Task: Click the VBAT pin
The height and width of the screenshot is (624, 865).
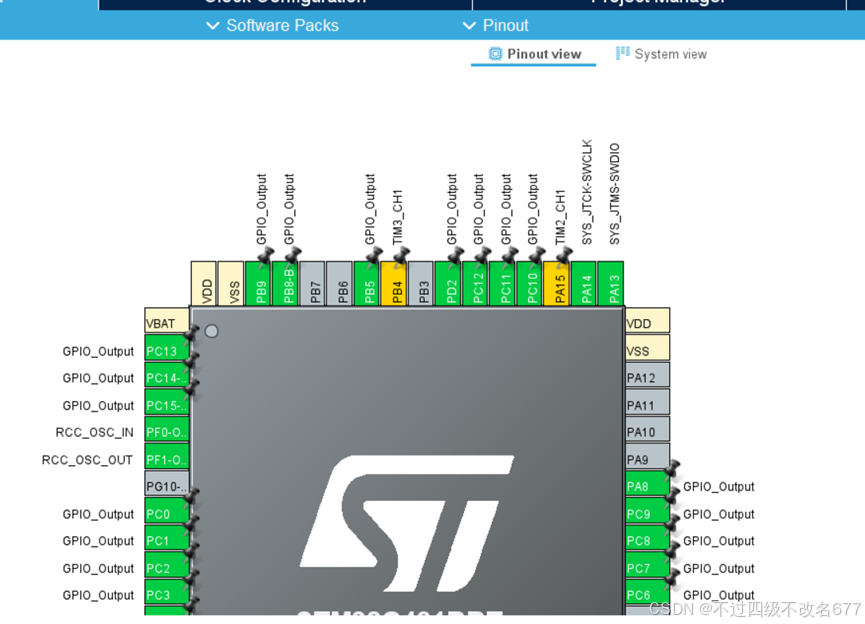Action: click(167, 321)
